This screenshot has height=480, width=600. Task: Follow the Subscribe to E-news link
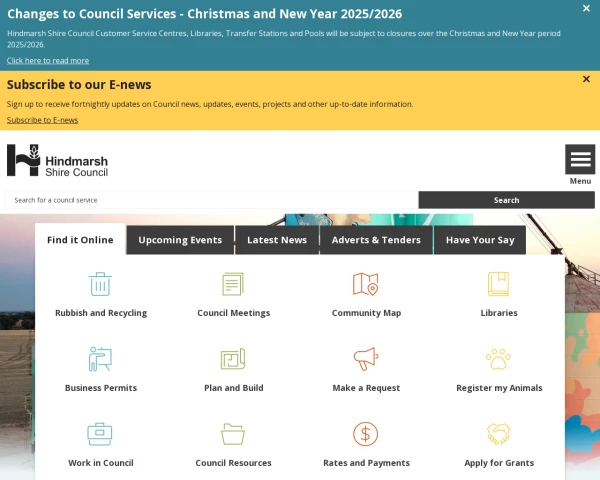click(x=42, y=120)
